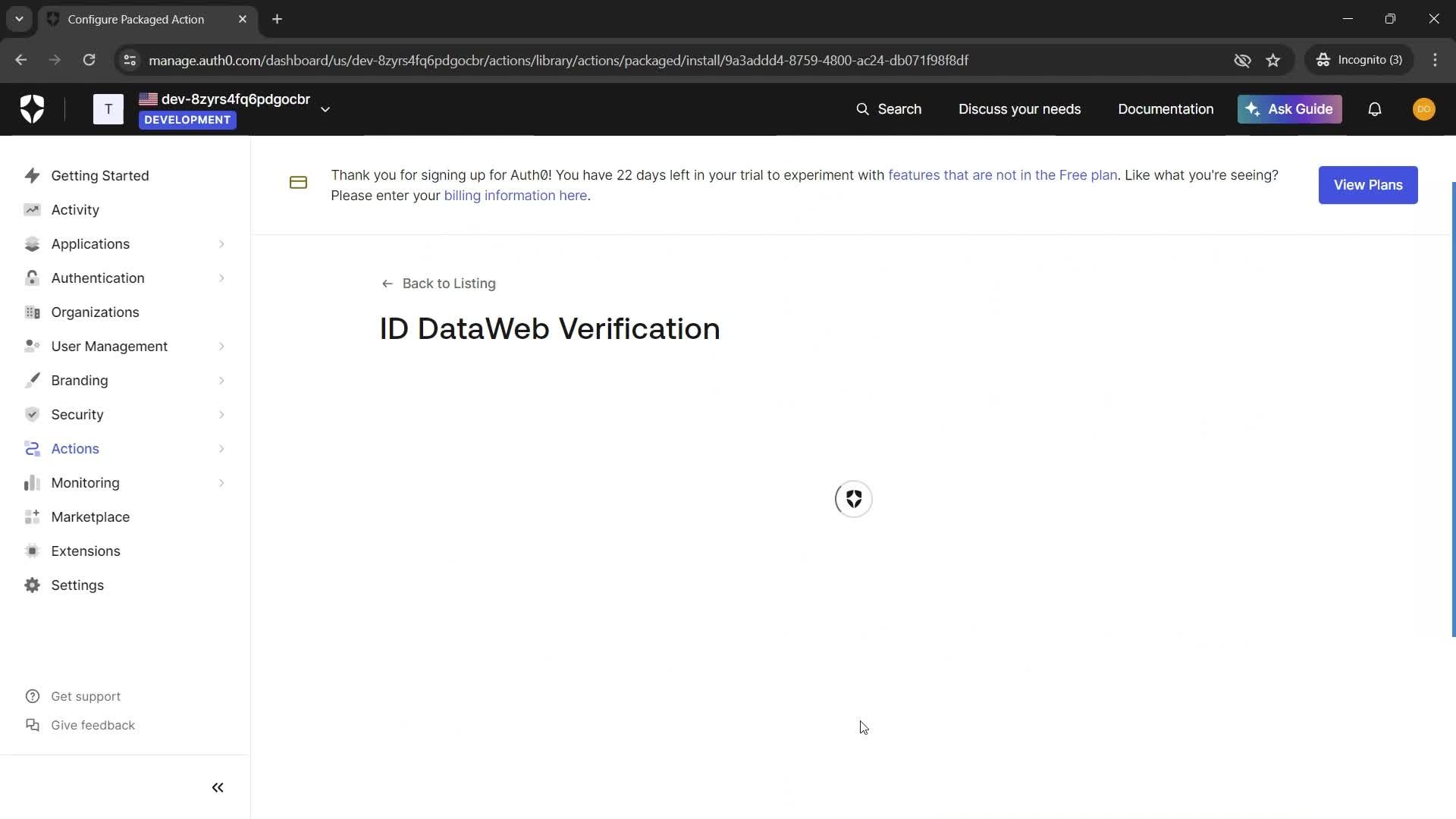Click the Monitoring bars icon
Screen dimensions: 1456x819
pyautogui.click(x=32, y=483)
